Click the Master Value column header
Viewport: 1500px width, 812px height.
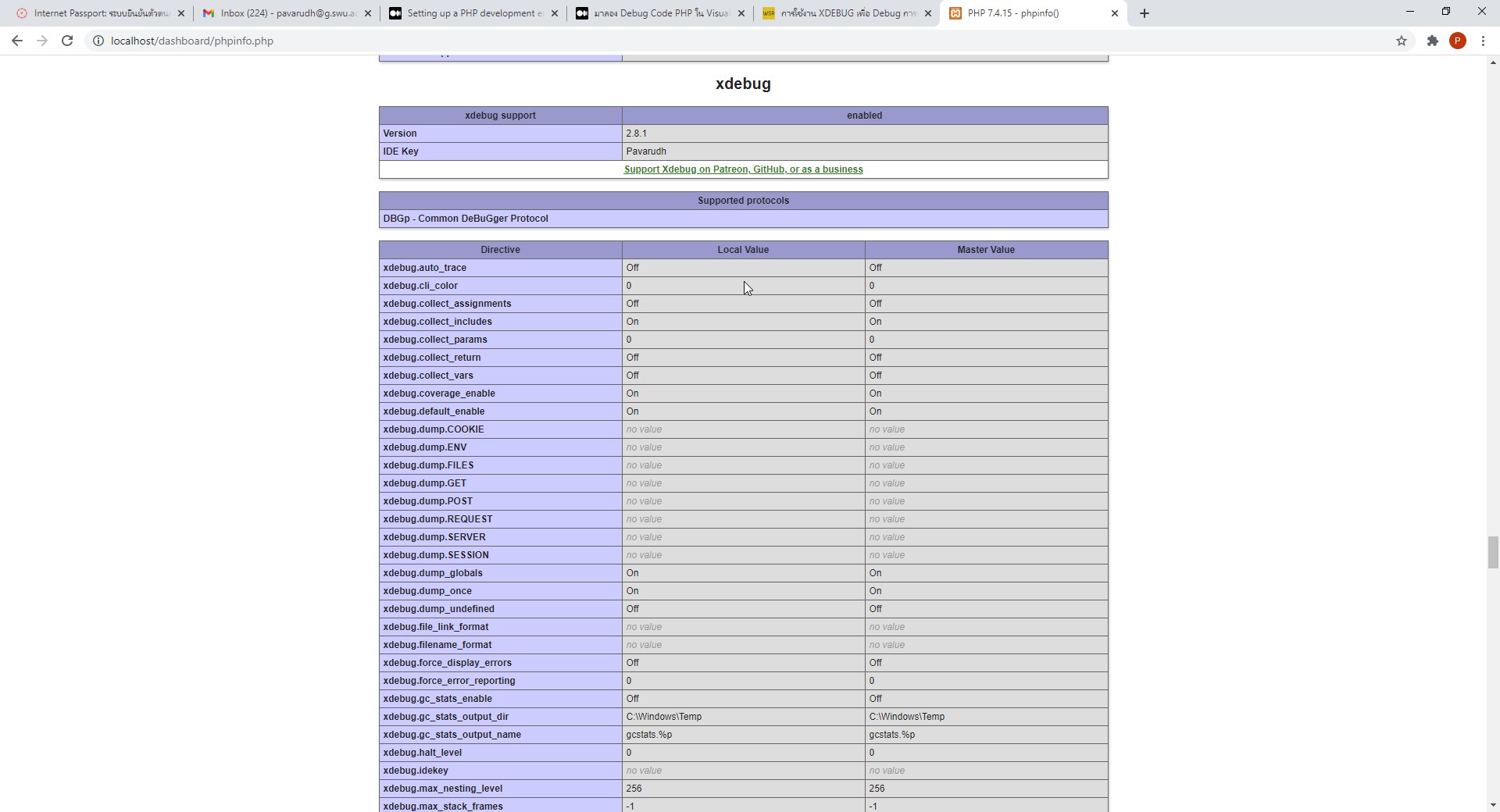click(x=986, y=250)
